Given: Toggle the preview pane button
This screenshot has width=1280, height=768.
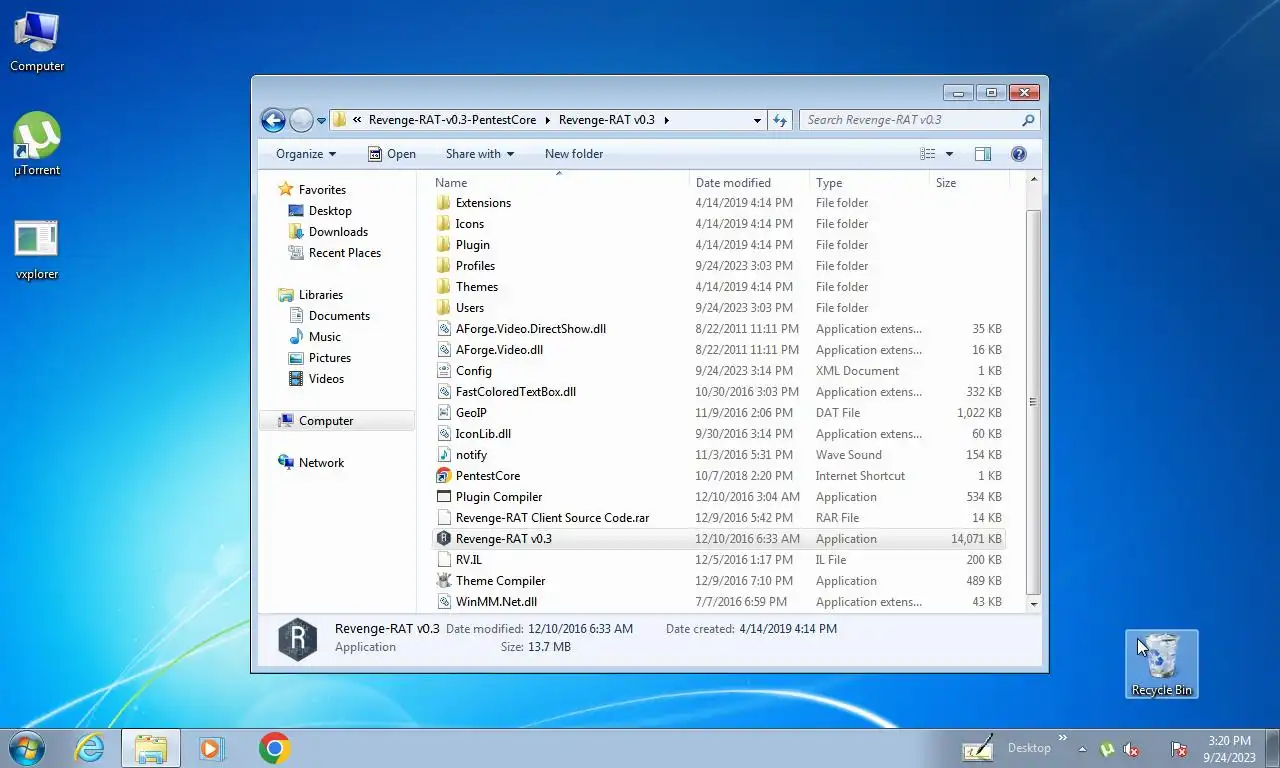Looking at the screenshot, I should point(983,154).
